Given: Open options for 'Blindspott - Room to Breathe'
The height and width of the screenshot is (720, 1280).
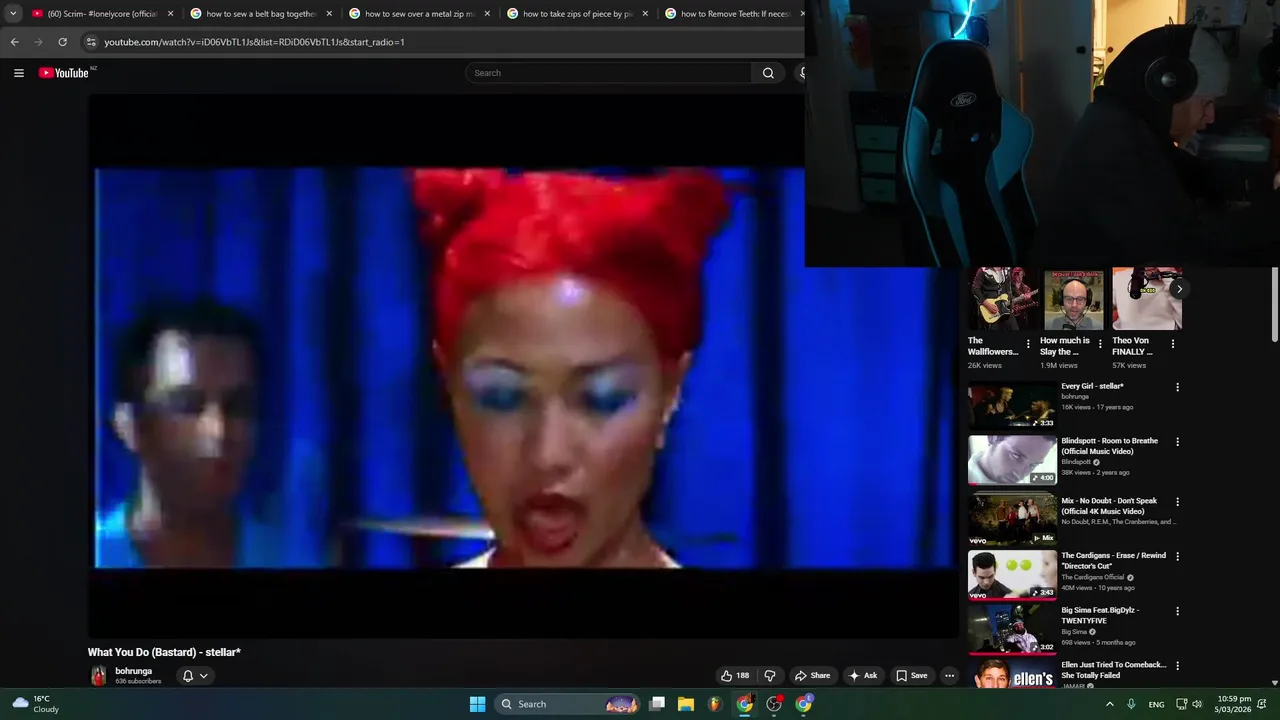Looking at the screenshot, I should coord(1177,442).
